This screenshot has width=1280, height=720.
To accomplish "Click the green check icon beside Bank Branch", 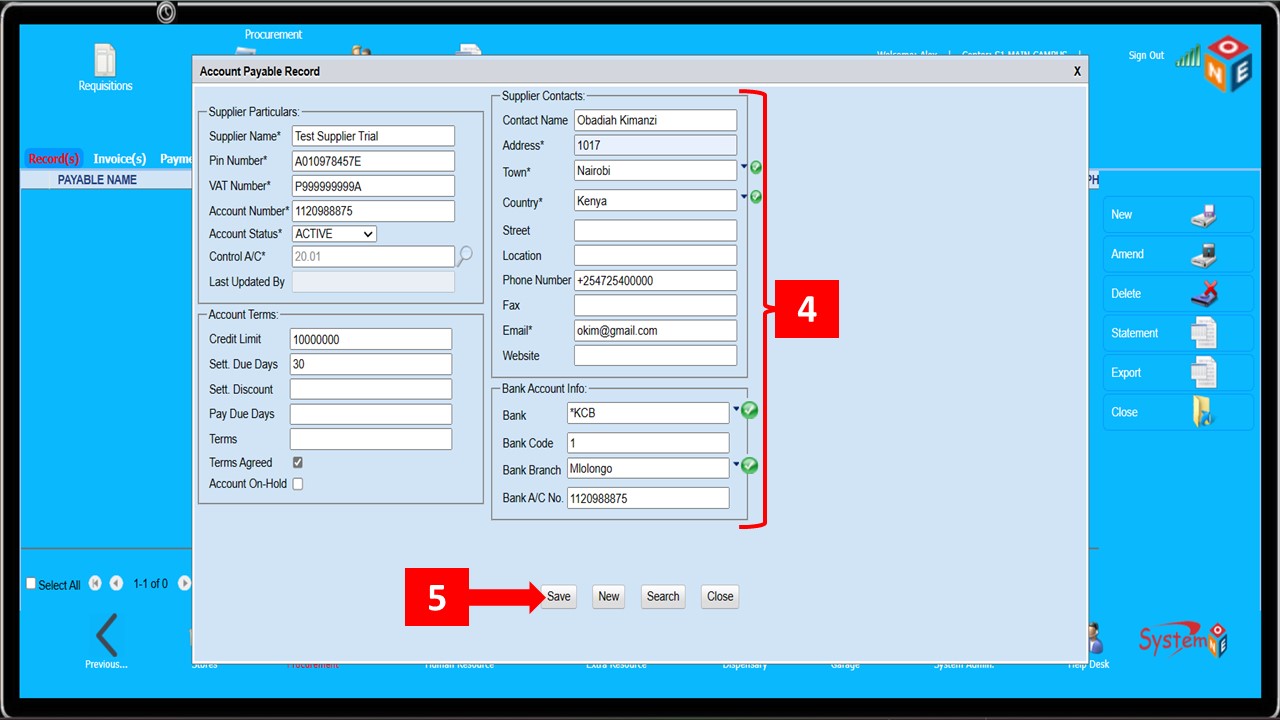I will (x=749, y=465).
